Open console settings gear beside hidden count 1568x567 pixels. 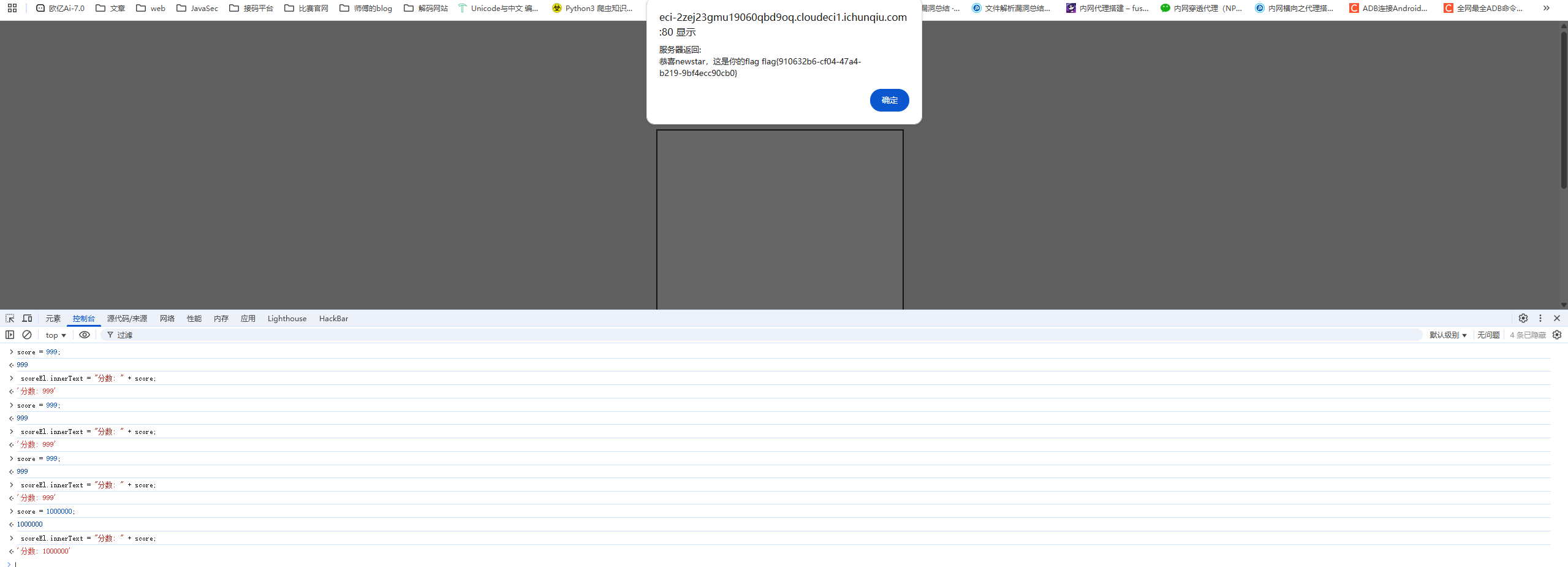click(x=1557, y=335)
